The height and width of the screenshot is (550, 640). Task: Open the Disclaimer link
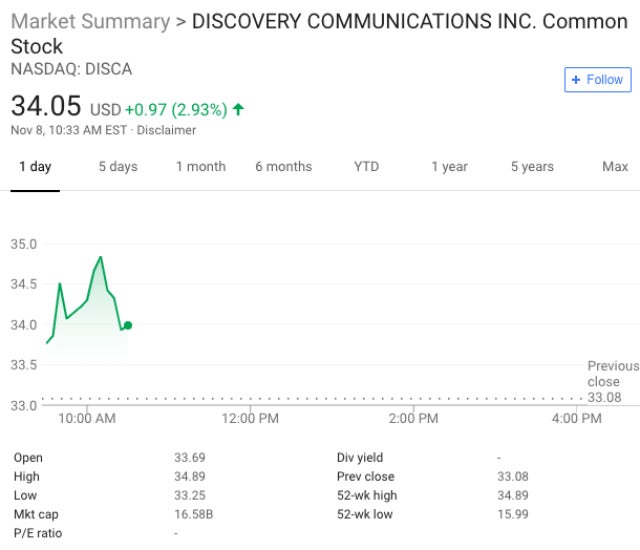[x=167, y=130]
